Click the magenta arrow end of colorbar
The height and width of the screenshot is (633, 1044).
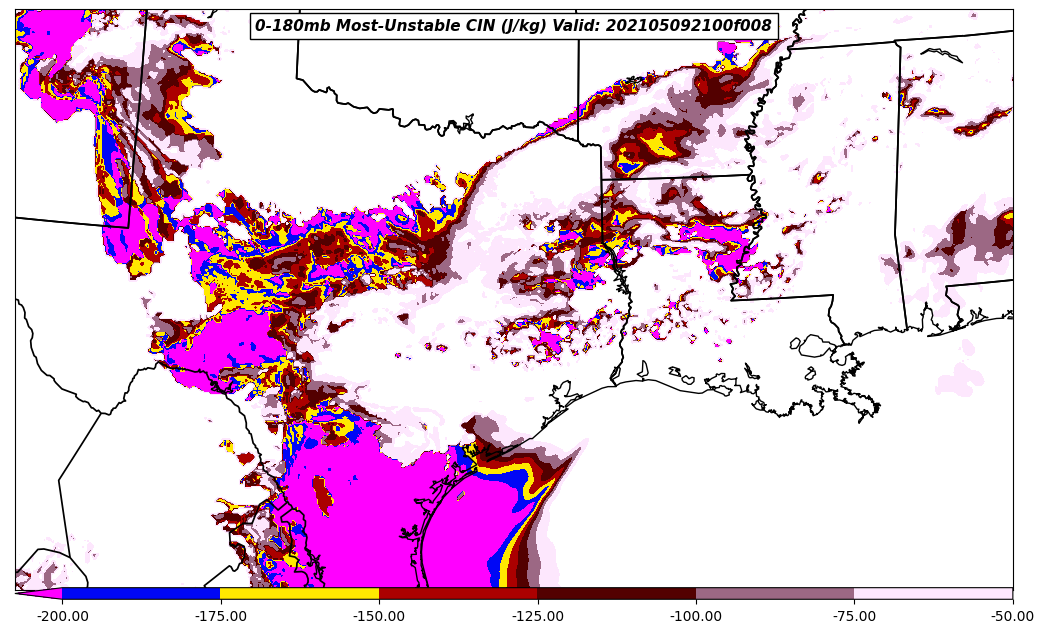point(40,593)
